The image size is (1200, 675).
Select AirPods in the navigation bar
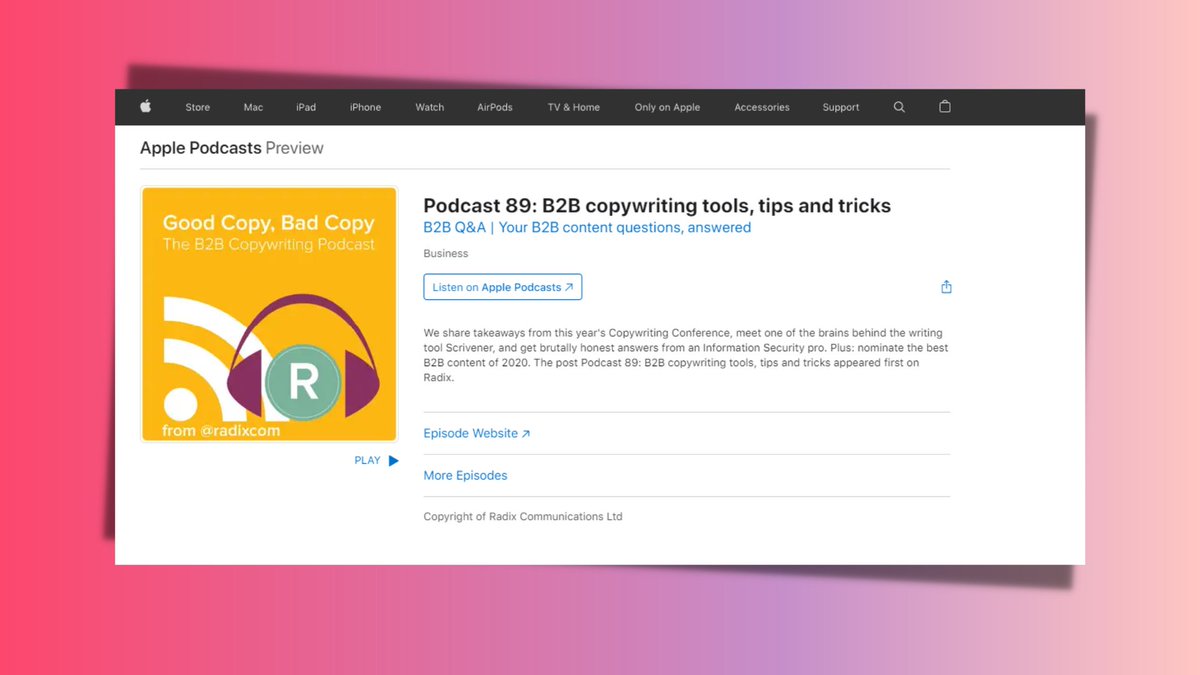click(494, 107)
